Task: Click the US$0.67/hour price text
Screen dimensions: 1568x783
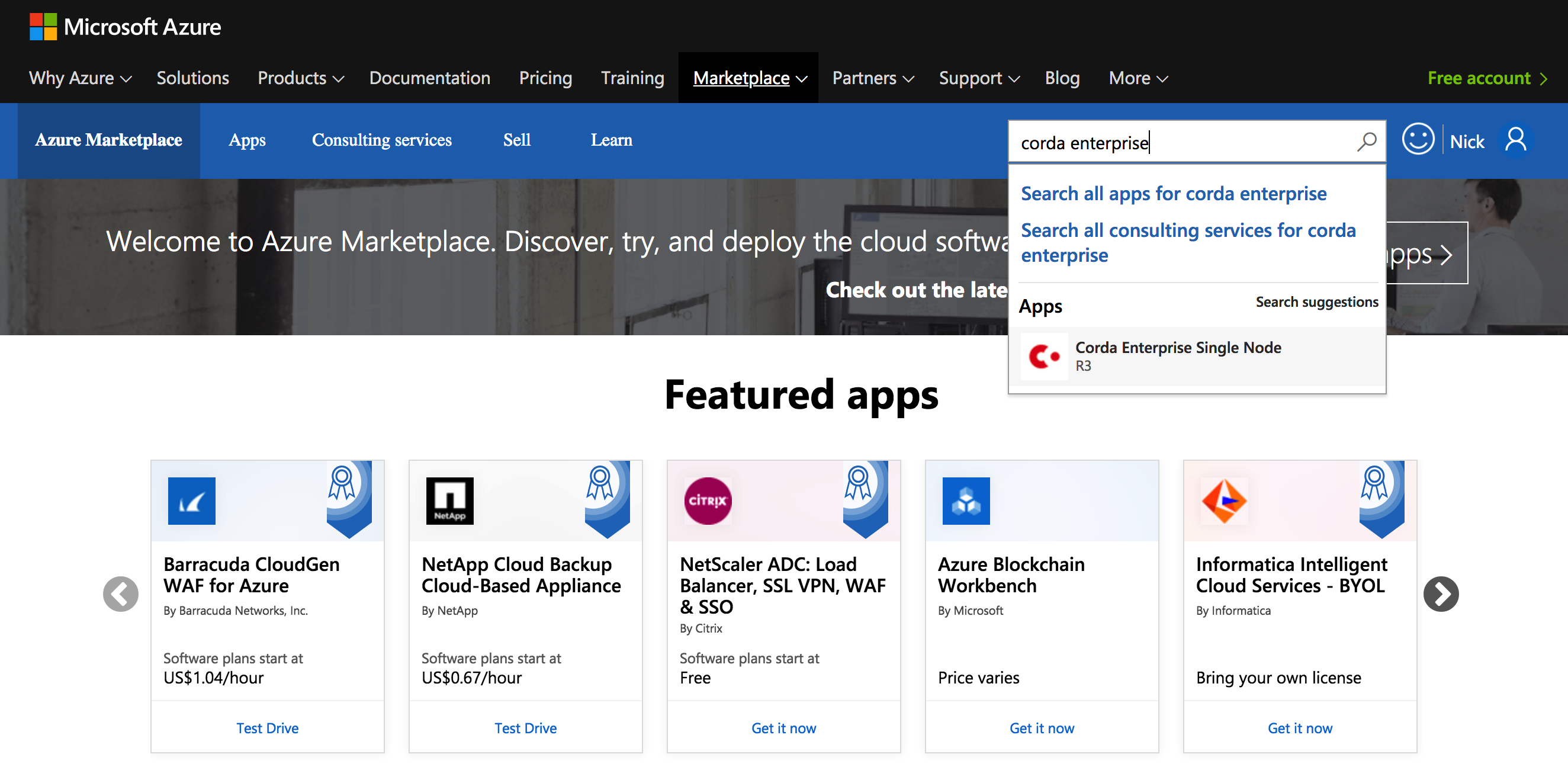Action: tap(471, 677)
